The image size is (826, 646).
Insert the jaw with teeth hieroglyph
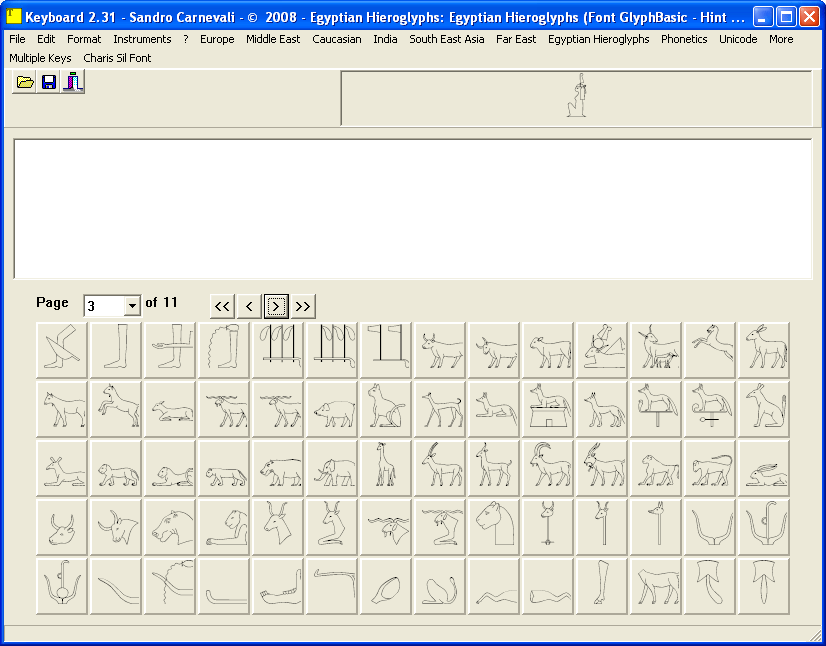pos(278,586)
